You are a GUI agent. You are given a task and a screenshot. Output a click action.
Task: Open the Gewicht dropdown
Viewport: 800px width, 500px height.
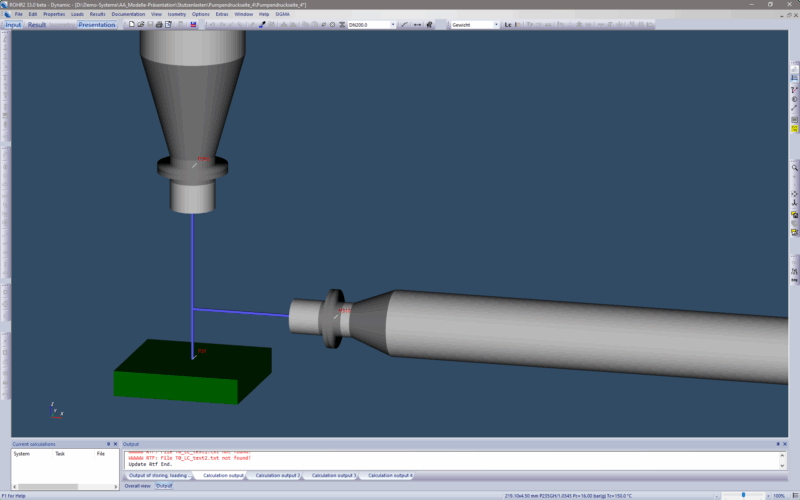pyautogui.click(x=495, y=24)
